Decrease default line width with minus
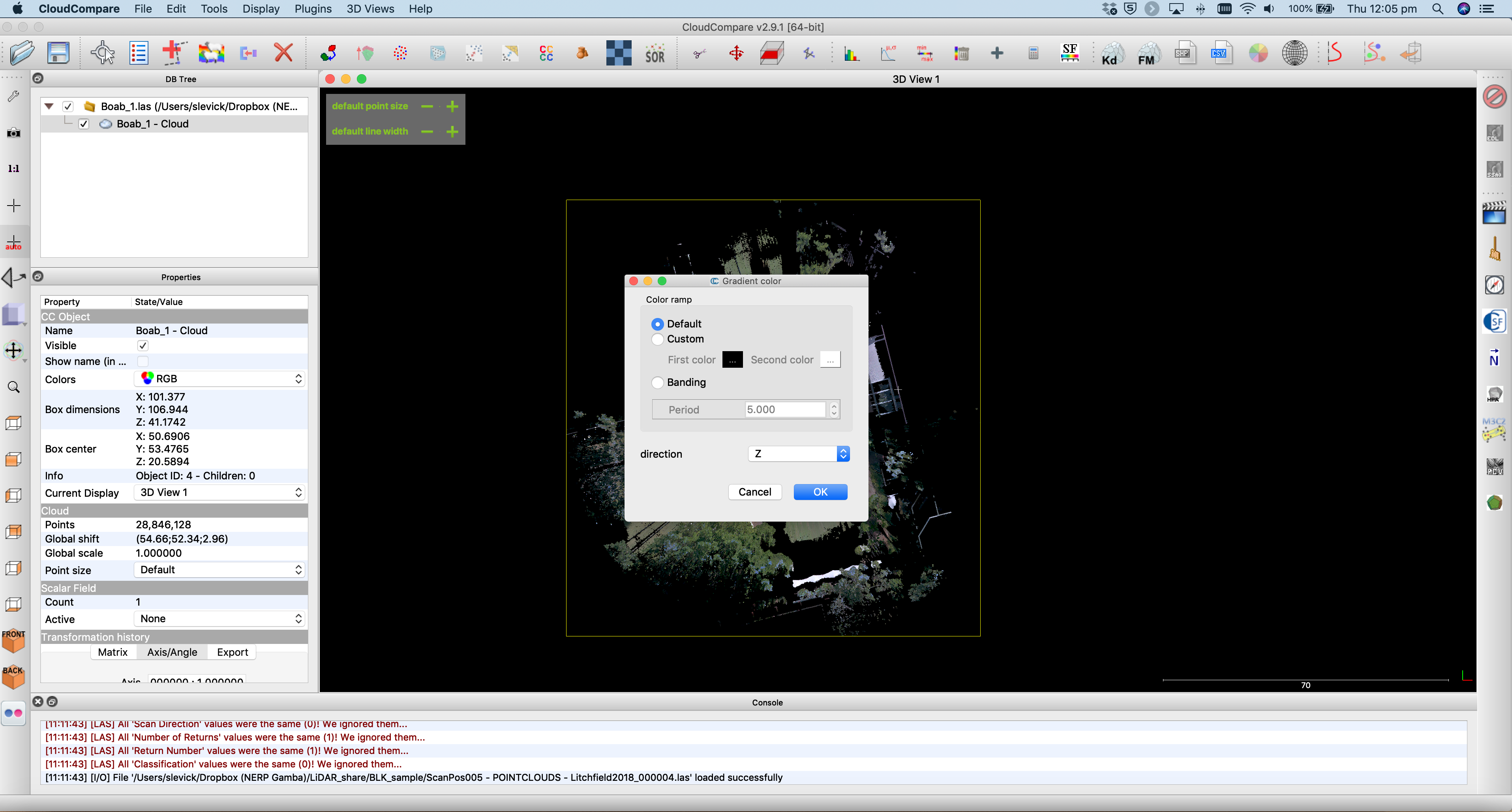This screenshot has height=812, width=1512. [x=427, y=131]
